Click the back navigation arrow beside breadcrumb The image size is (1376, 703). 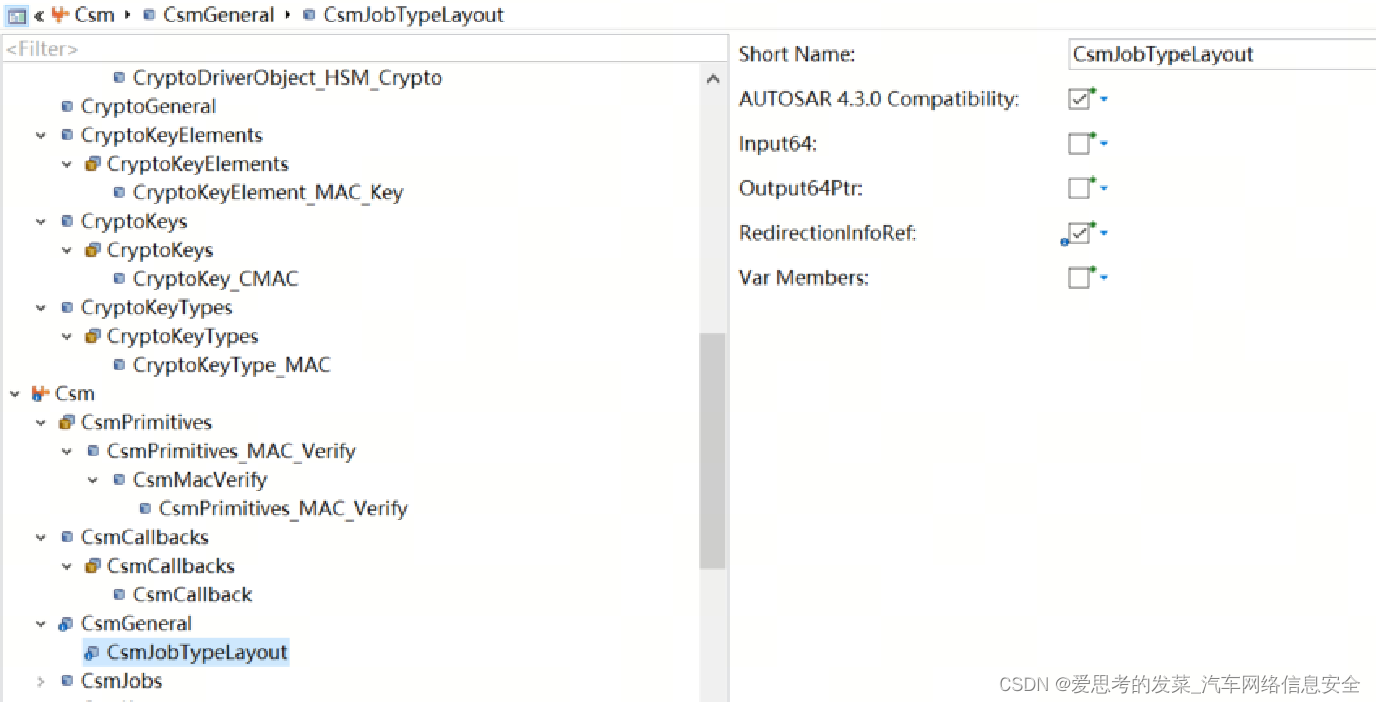point(37,15)
